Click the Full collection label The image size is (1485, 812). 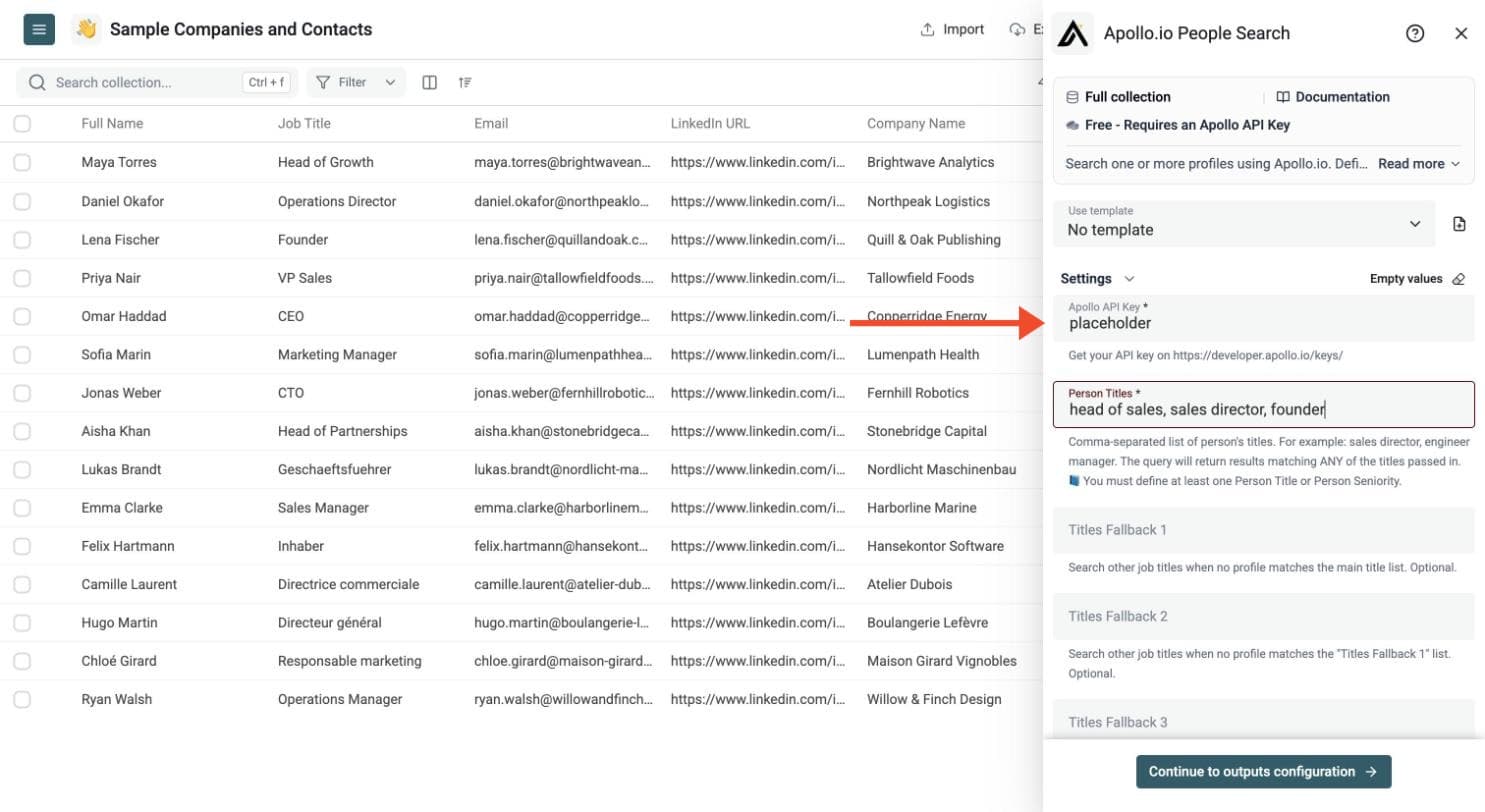(1127, 97)
